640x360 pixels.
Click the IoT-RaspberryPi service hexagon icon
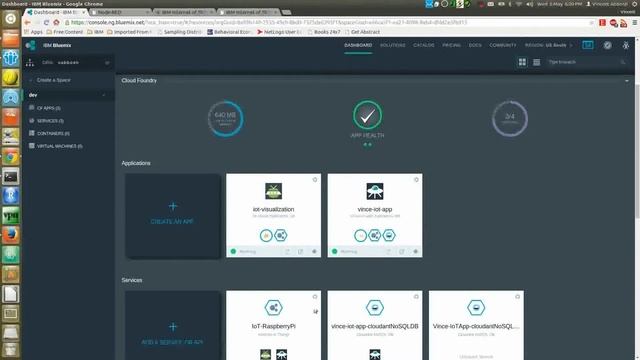[x=273, y=308]
